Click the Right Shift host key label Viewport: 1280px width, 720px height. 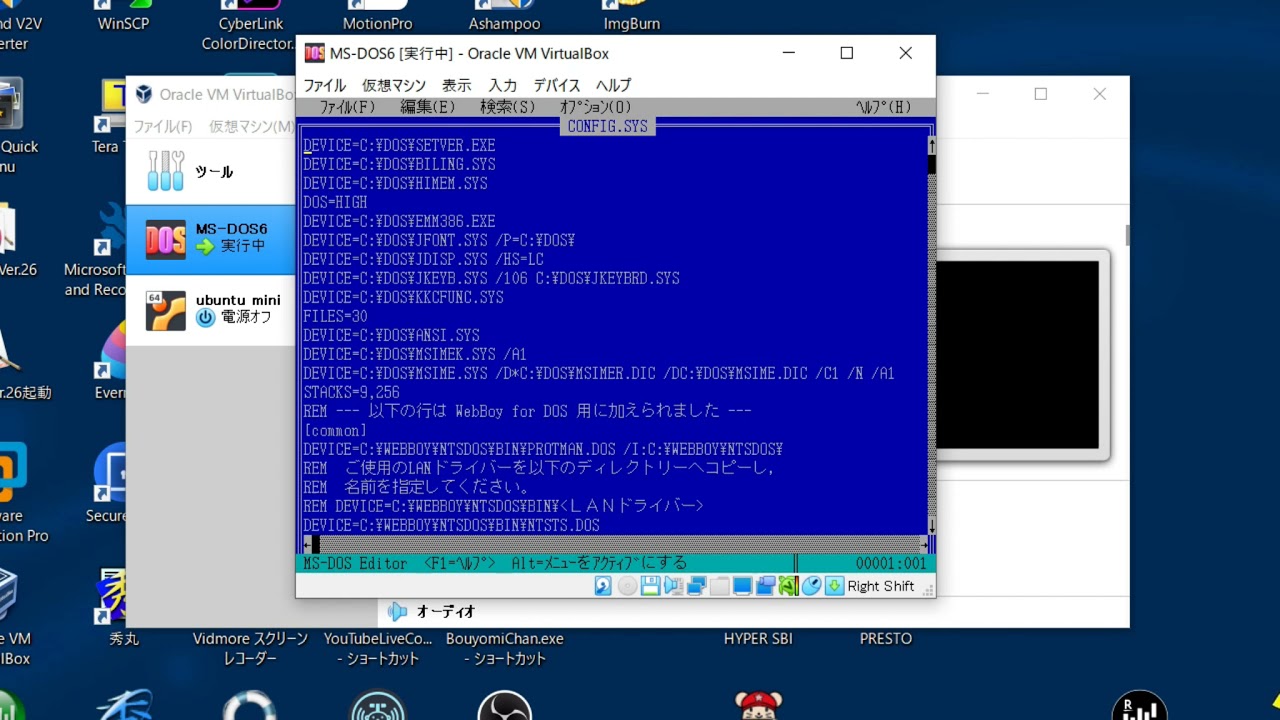point(881,586)
